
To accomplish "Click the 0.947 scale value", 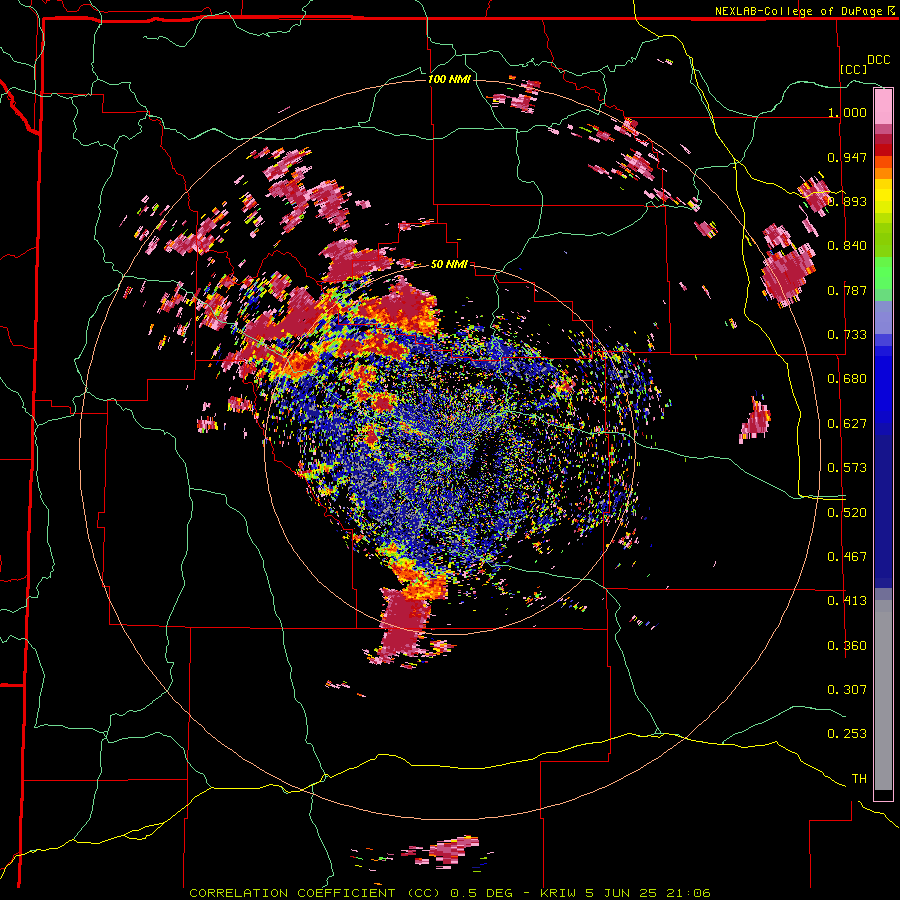I will 847,157.
